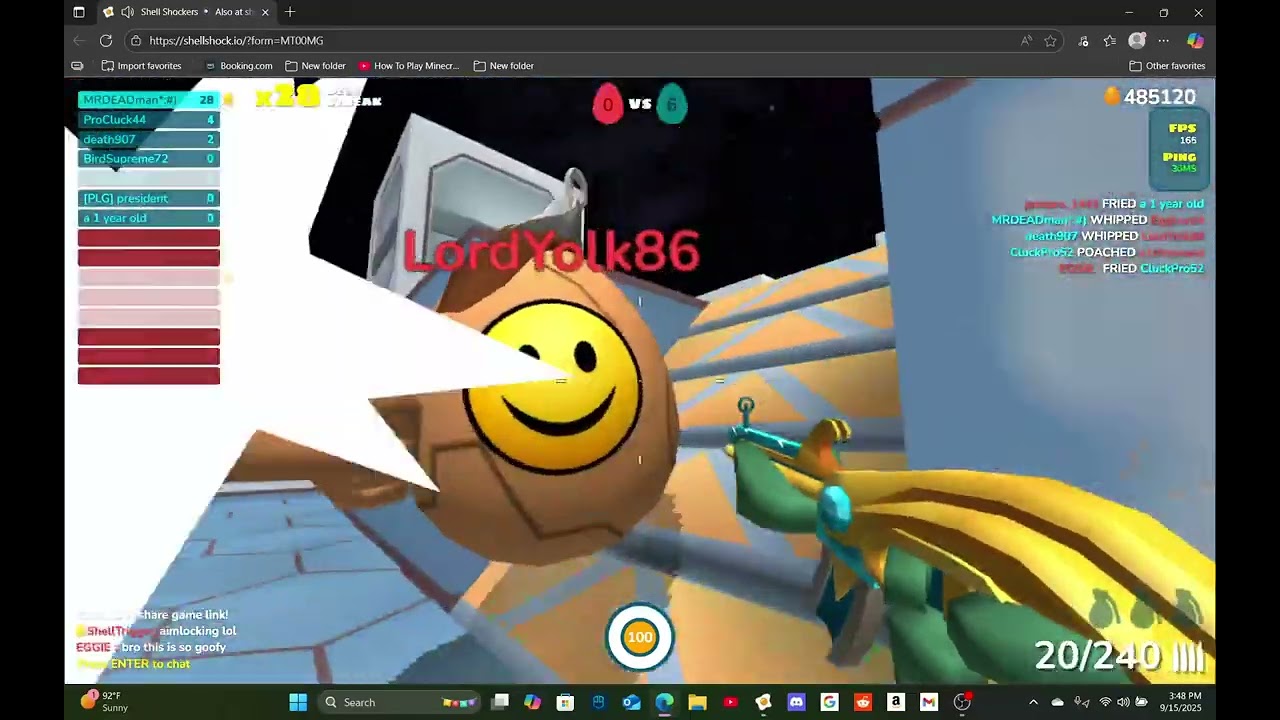The image size is (1280, 720).
Task: Expand the Other favorites folder
Action: 1167,66
